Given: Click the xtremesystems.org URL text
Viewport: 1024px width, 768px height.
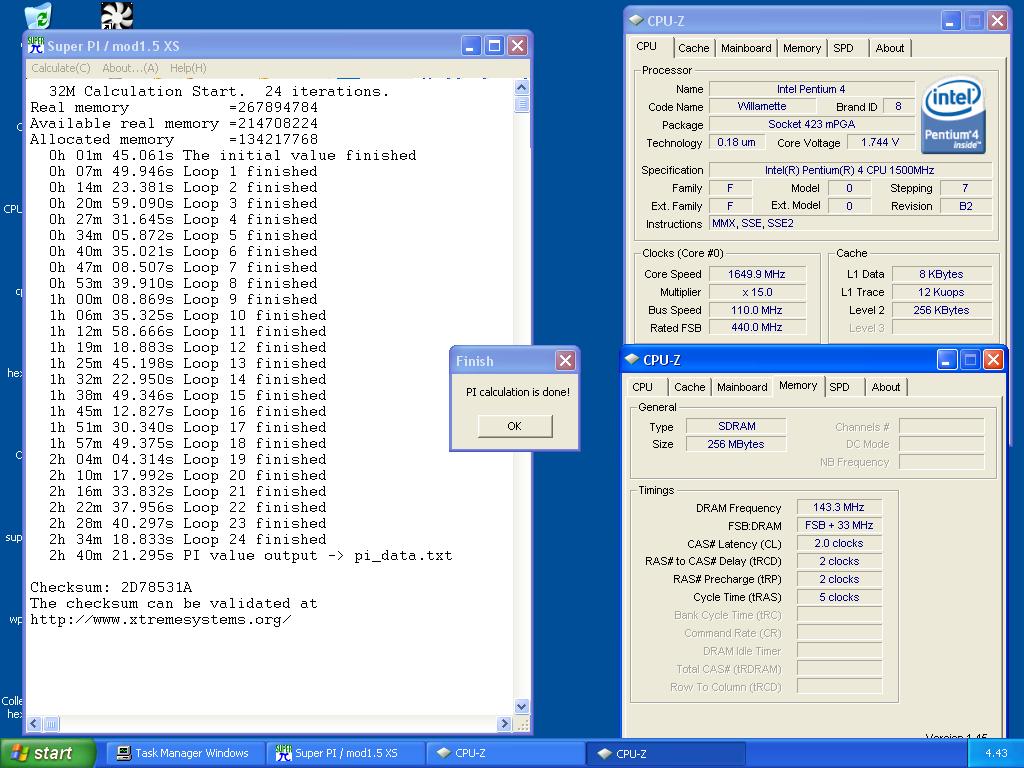Looking at the screenshot, I should click(x=161, y=619).
